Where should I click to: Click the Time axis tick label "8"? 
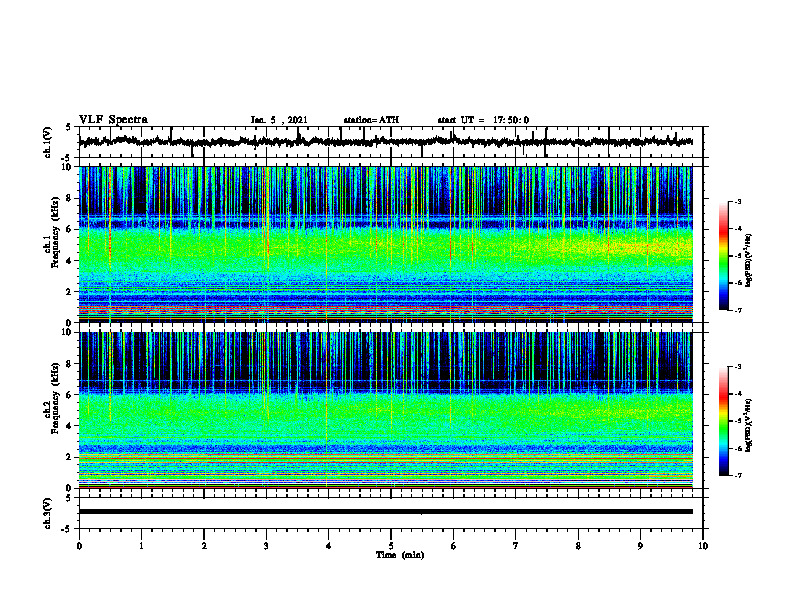(578, 546)
